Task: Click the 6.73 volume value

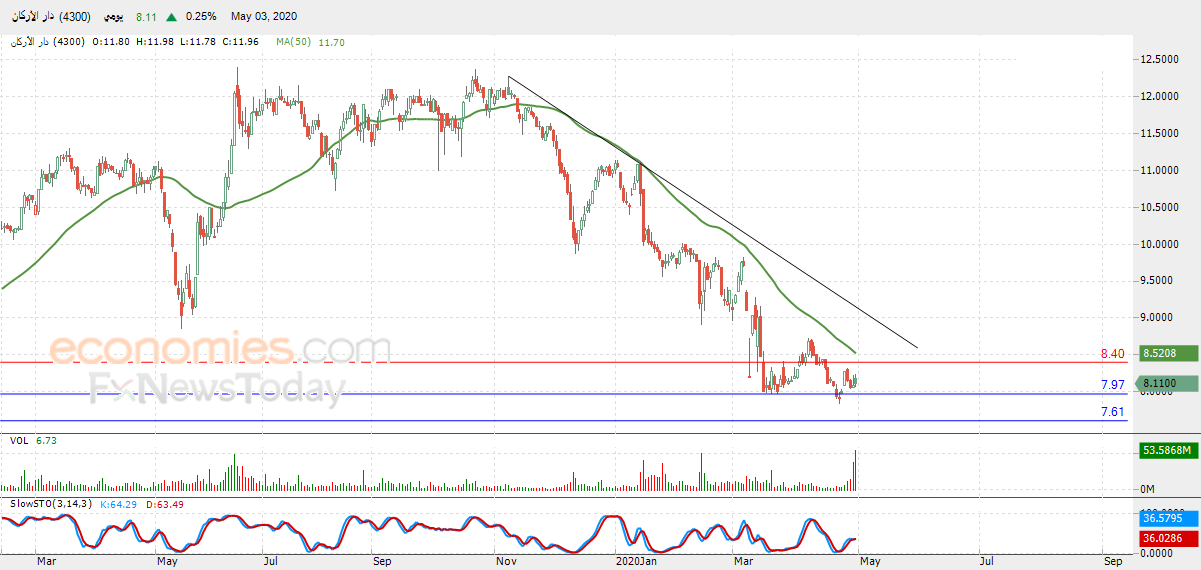Action: point(46,440)
